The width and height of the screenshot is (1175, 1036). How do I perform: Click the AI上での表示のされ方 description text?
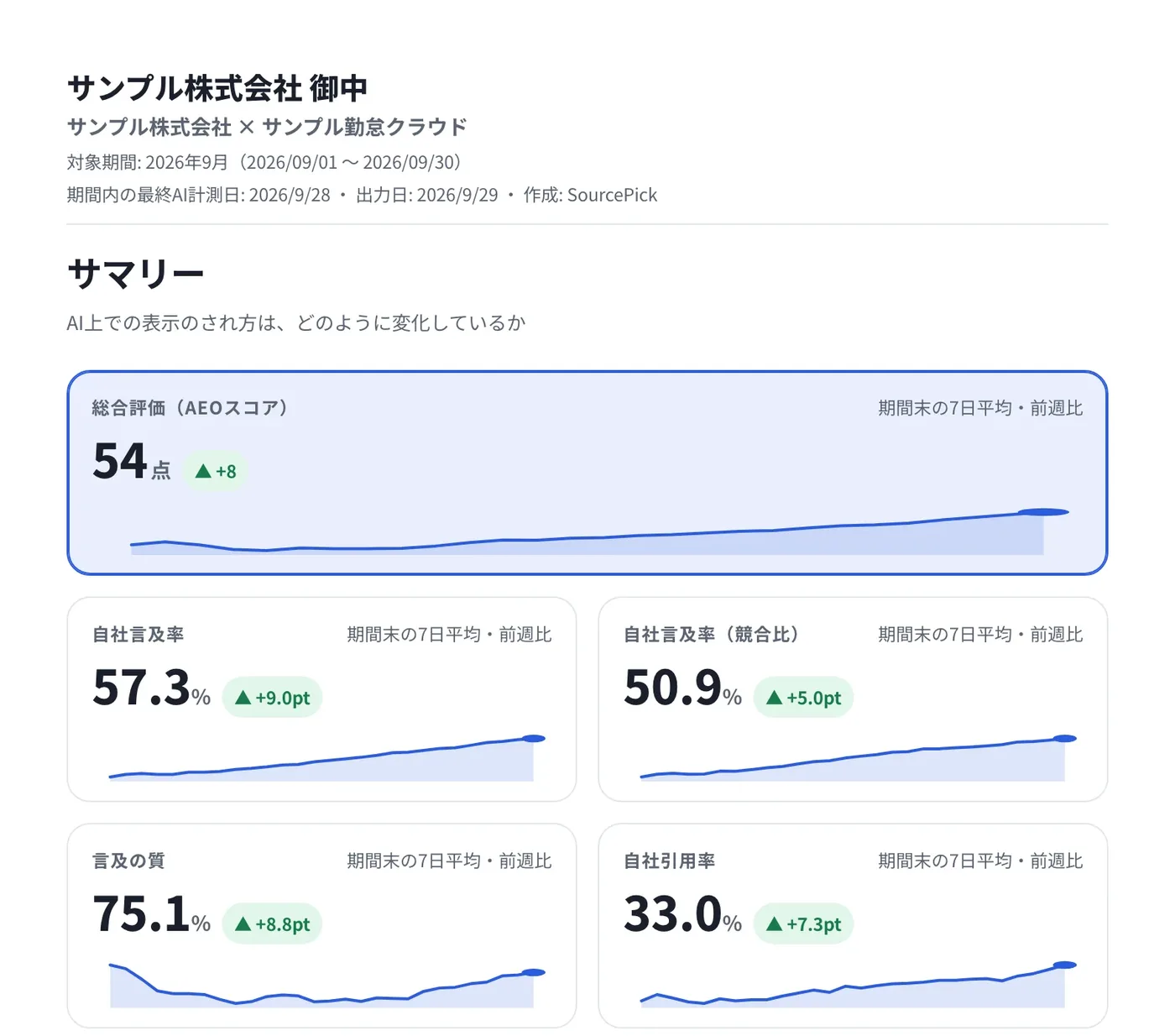[x=296, y=323]
